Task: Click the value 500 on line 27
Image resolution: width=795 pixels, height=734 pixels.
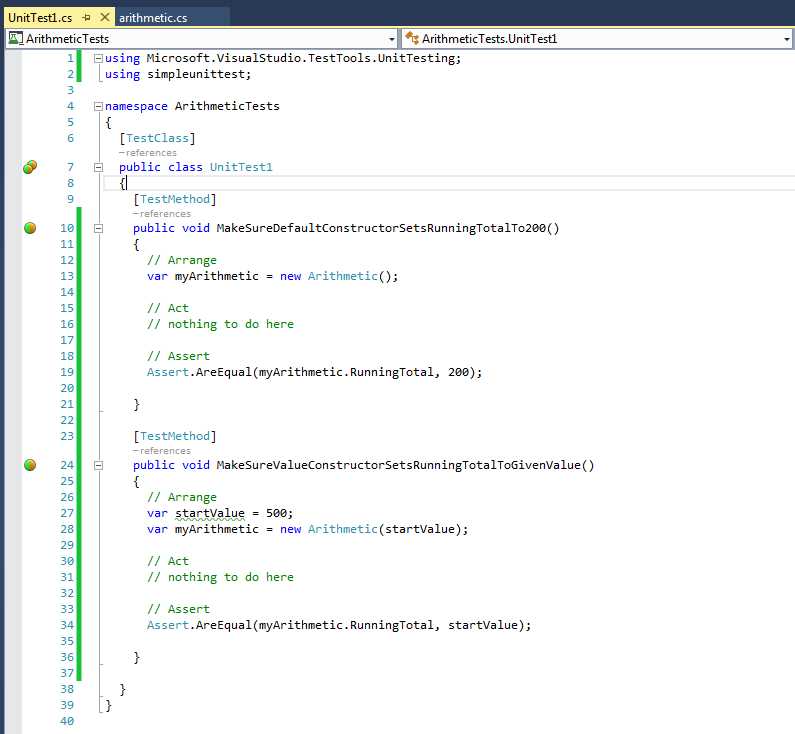Action: point(276,513)
